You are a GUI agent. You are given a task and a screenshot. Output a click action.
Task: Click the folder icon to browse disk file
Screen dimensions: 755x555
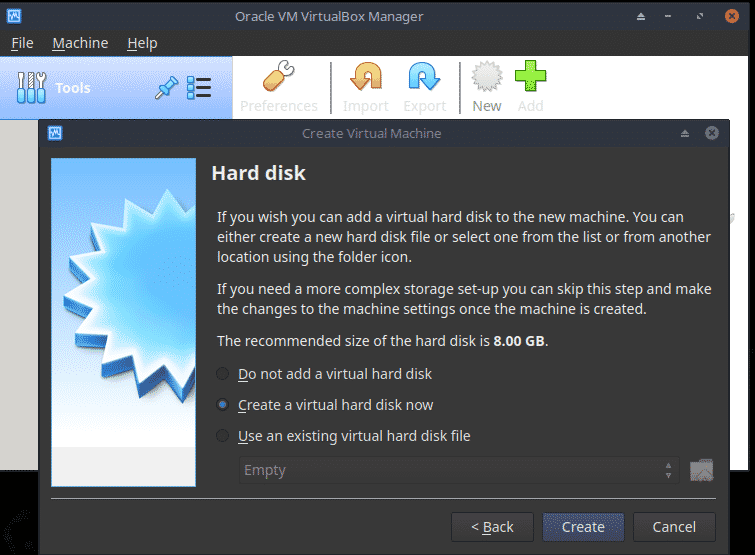tap(701, 470)
